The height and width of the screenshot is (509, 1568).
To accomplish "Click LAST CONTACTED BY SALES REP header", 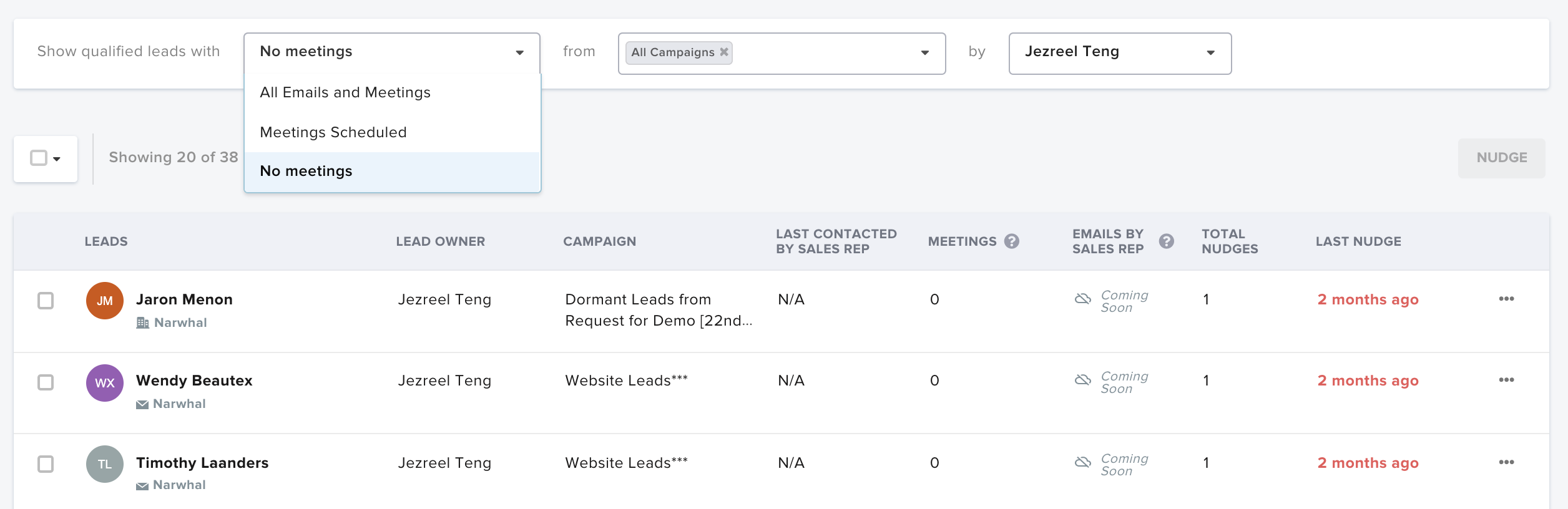I will pyautogui.click(x=836, y=241).
